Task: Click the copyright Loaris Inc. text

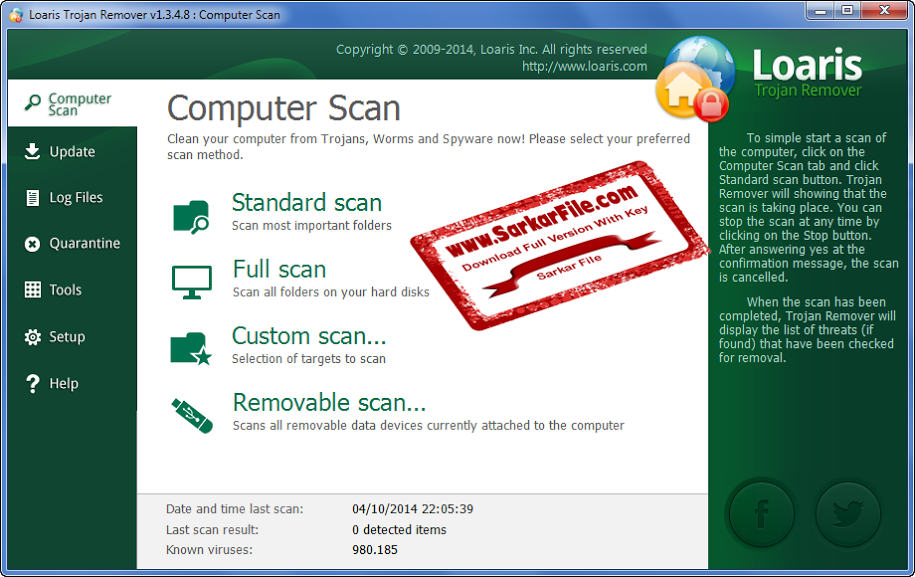Action: [x=491, y=50]
